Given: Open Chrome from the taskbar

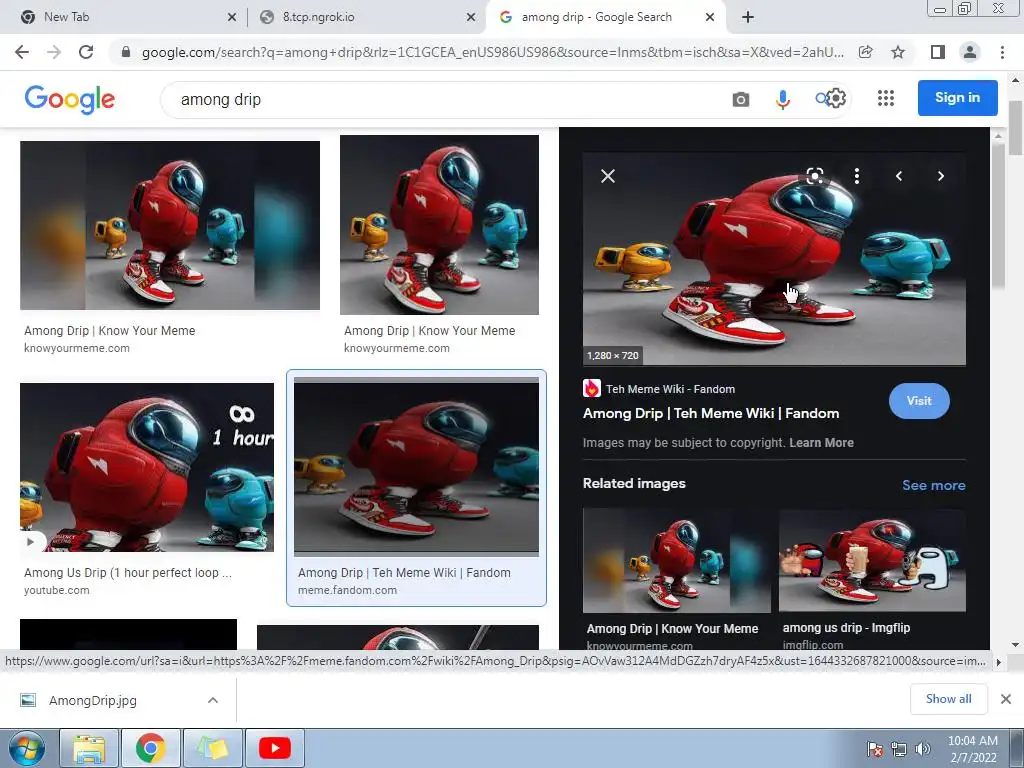Looking at the screenshot, I should point(150,748).
